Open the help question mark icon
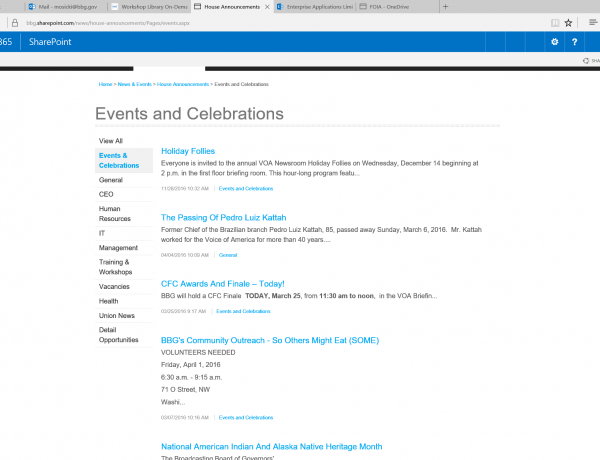Viewport: 600px width, 460px height. click(574, 42)
